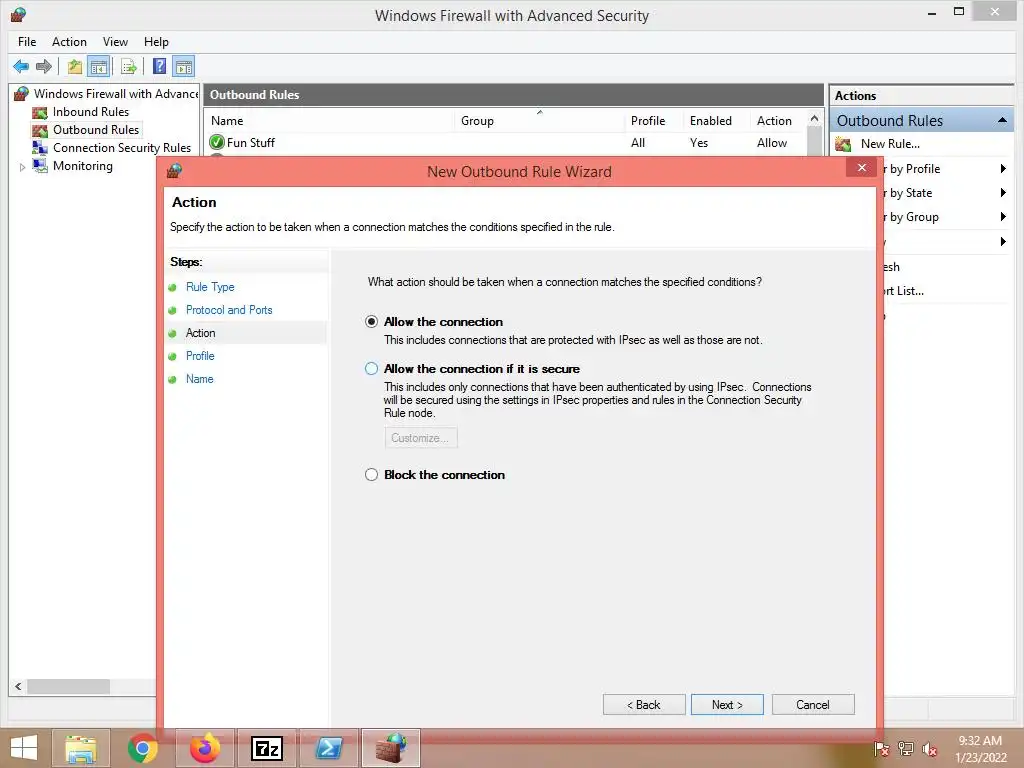Screen dimensions: 1024x768
Task: Click the New Rule icon in Actions pane
Action: [x=843, y=144]
